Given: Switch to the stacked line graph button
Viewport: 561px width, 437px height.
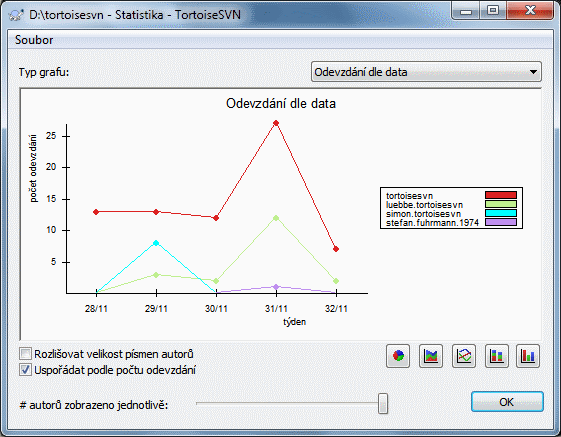Looking at the screenshot, I should [431, 356].
